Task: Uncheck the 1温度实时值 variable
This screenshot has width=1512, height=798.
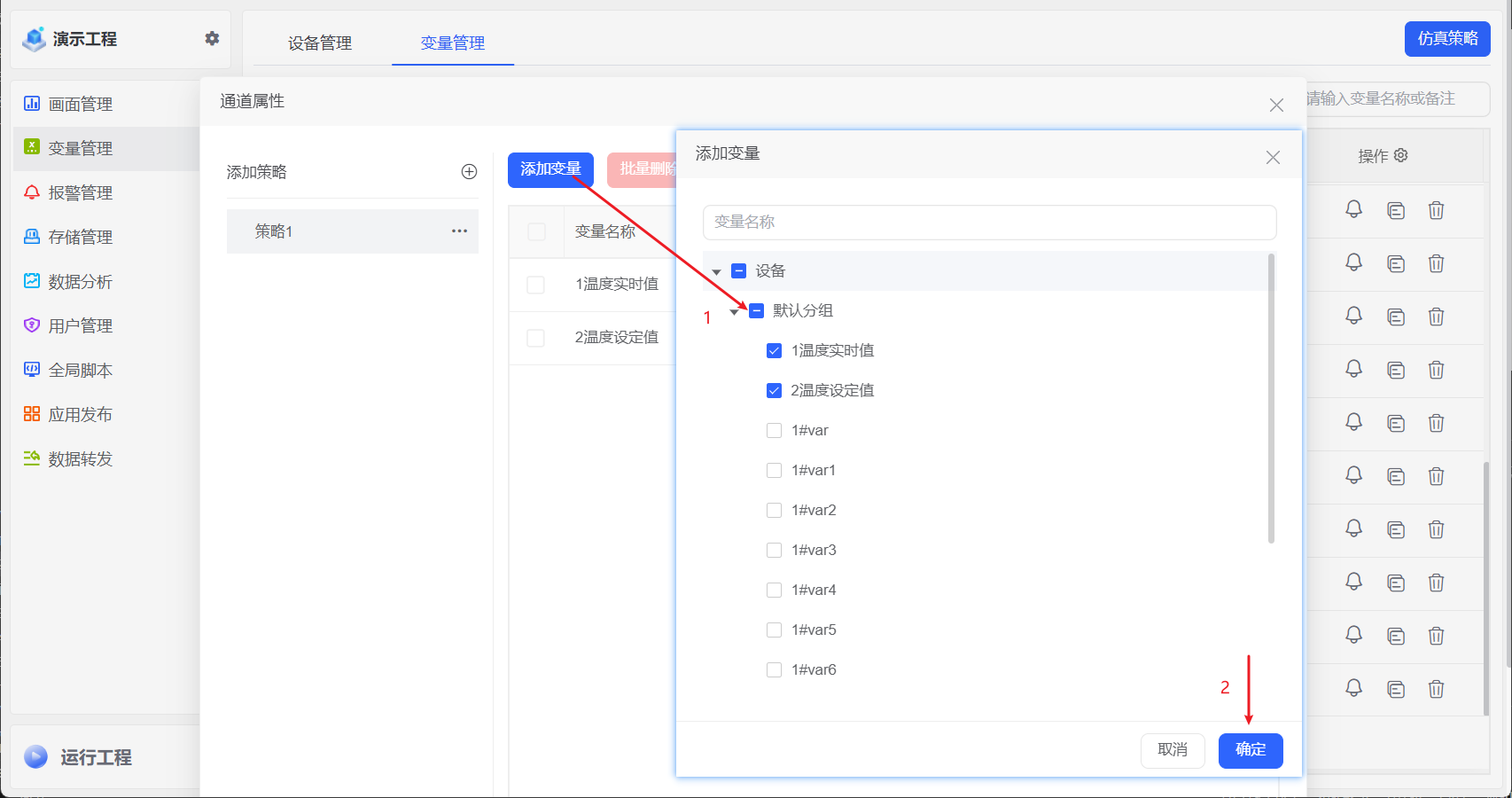Action: 773,350
